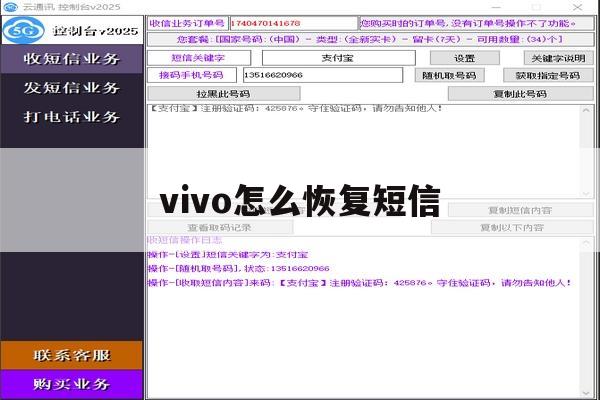This screenshot has height=400, width=600.
Task: Click SMS box scrollbar up arrow
Action: pyautogui.click(x=586, y=110)
